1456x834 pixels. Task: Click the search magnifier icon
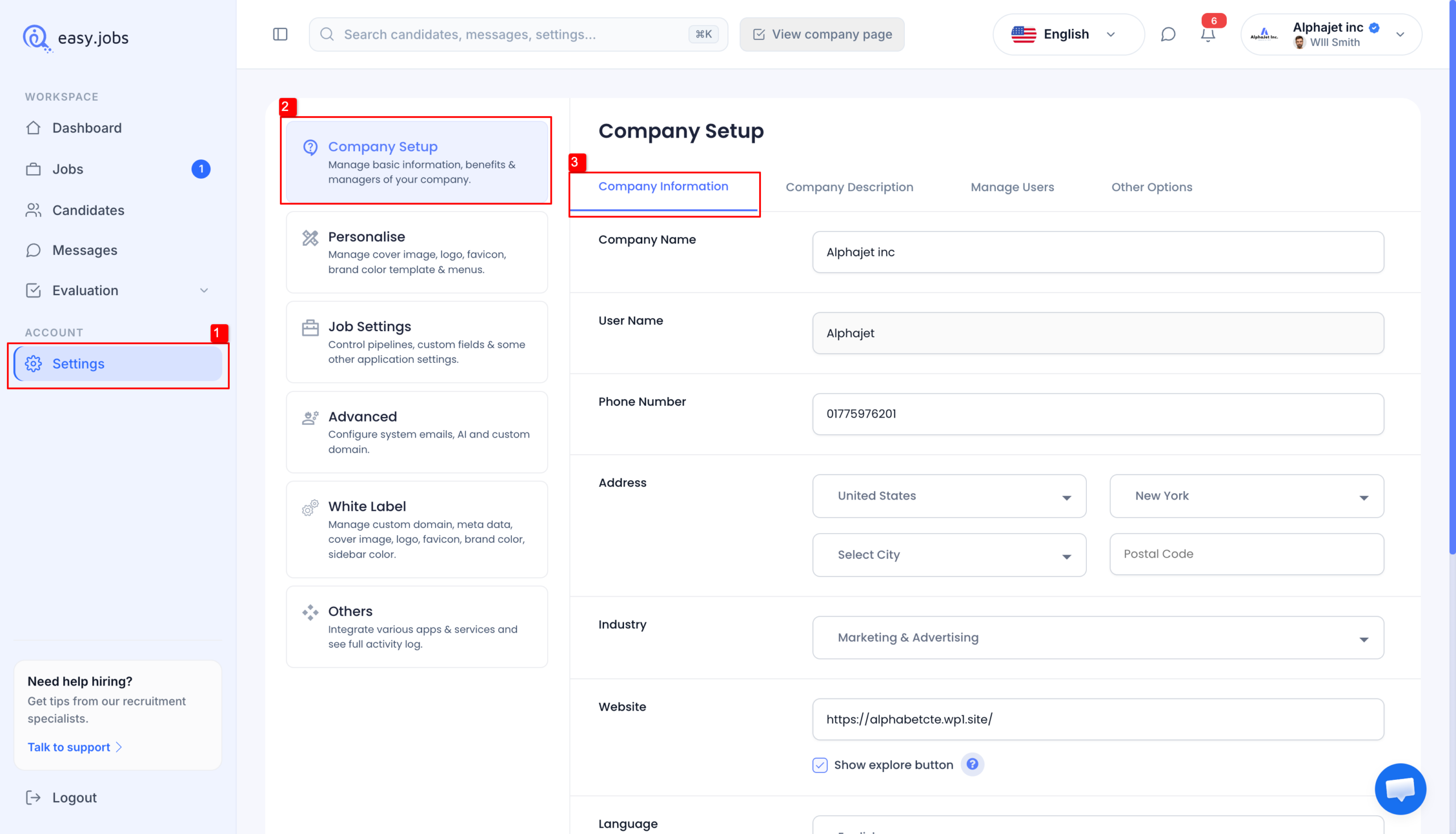click(327, 34)
